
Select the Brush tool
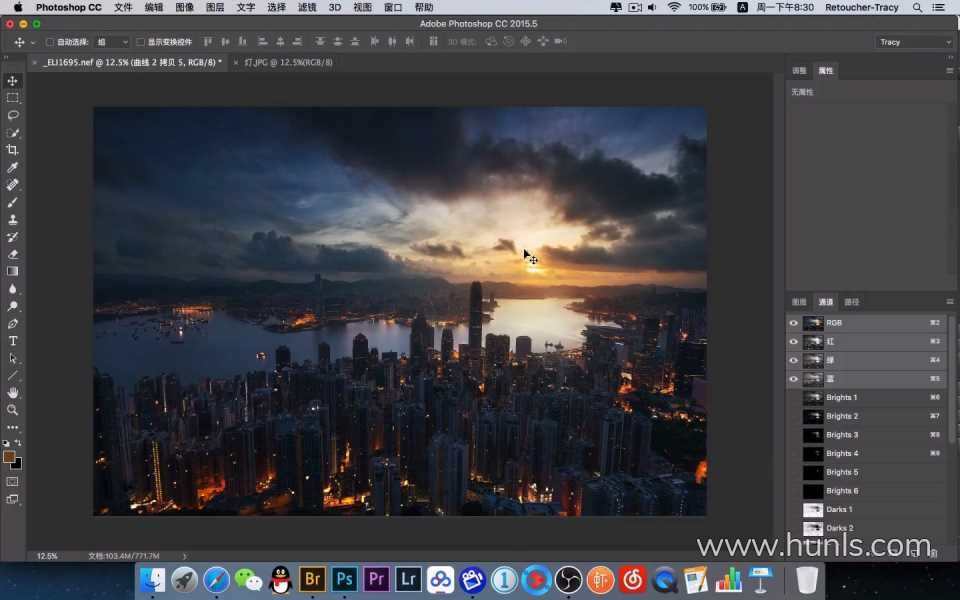click(x=12, y=202)
